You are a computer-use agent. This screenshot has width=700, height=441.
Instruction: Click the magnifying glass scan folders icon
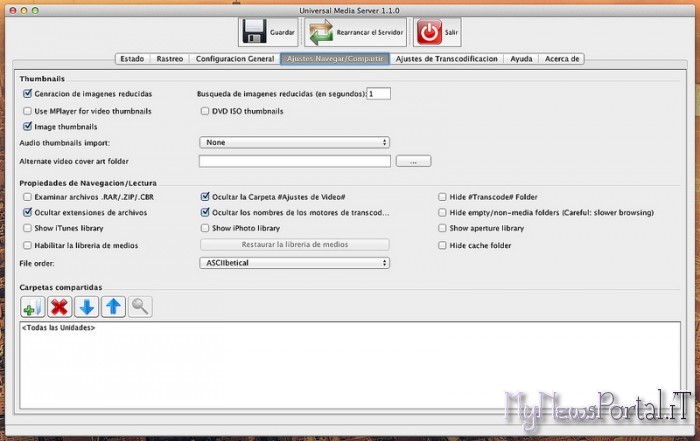[140, 307]
